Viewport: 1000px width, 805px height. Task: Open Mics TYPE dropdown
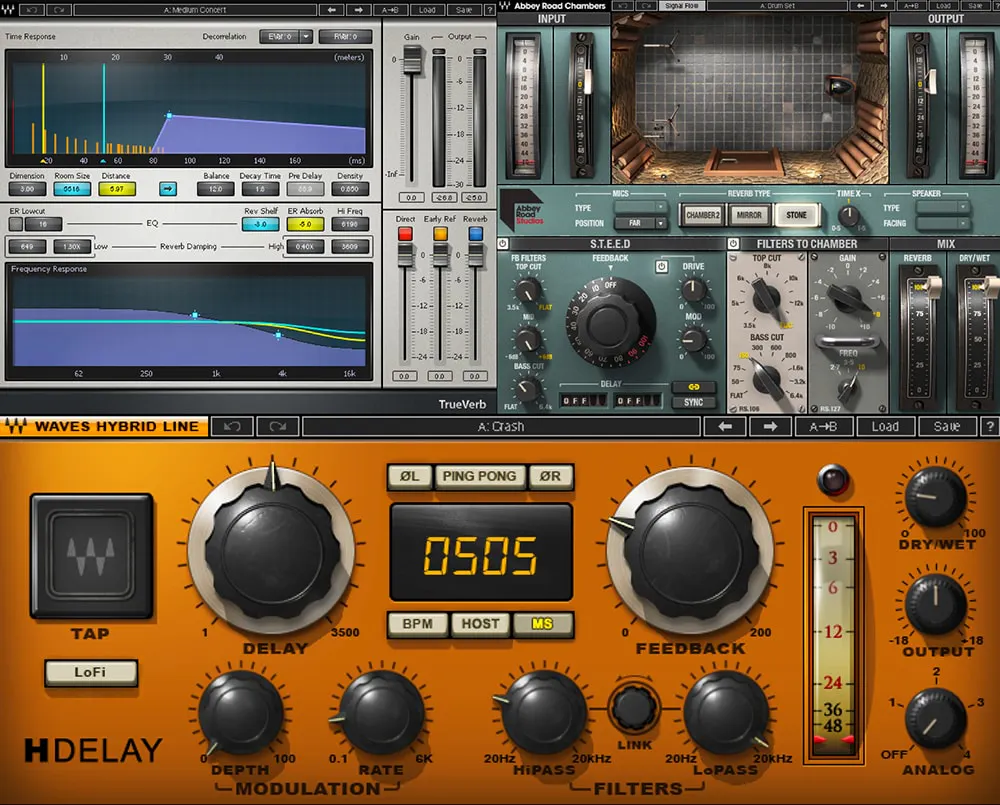[x=640, y=207]
